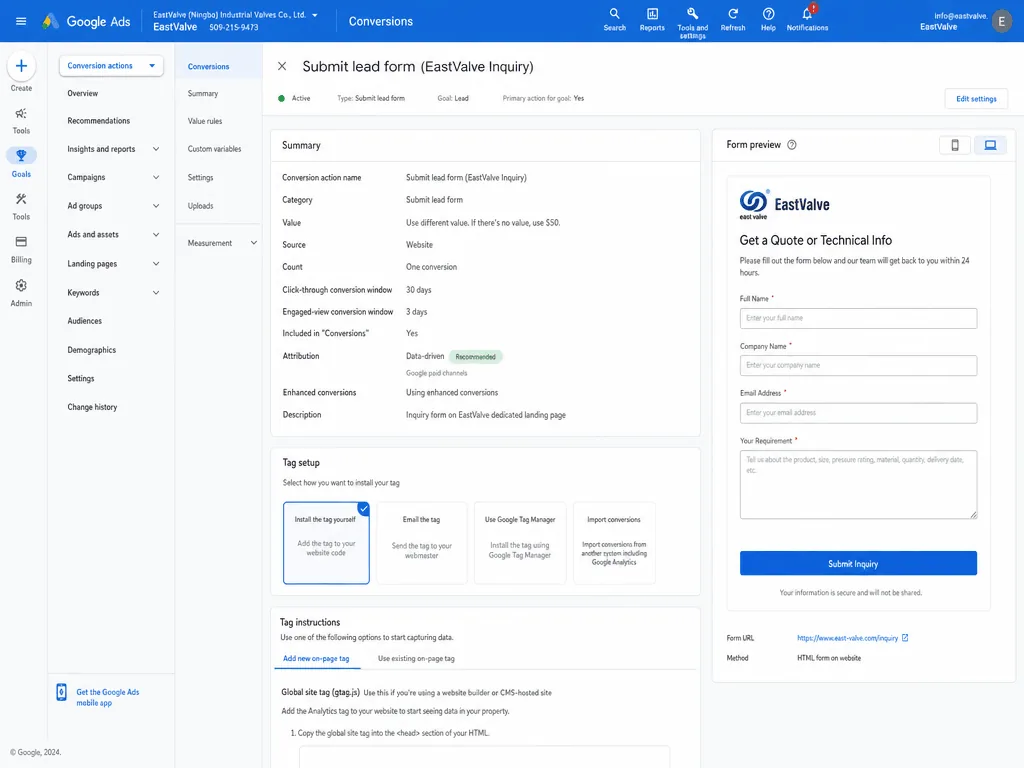Screen dimensions: 1024x768
Task: Open the Search tool in header
Action: click(x=615, y=20)
